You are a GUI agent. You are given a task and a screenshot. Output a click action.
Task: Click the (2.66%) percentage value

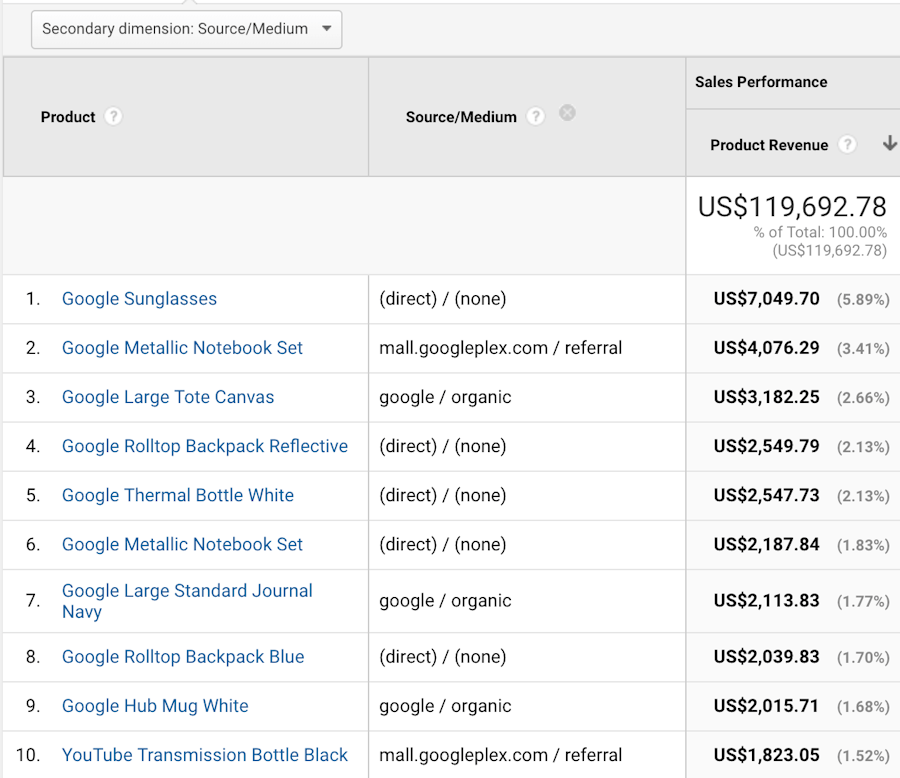863,398
